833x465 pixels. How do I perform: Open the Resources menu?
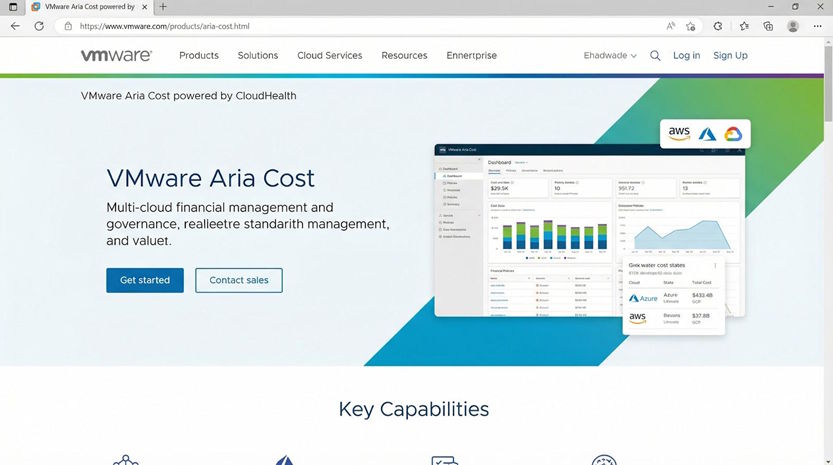point(404,55)
